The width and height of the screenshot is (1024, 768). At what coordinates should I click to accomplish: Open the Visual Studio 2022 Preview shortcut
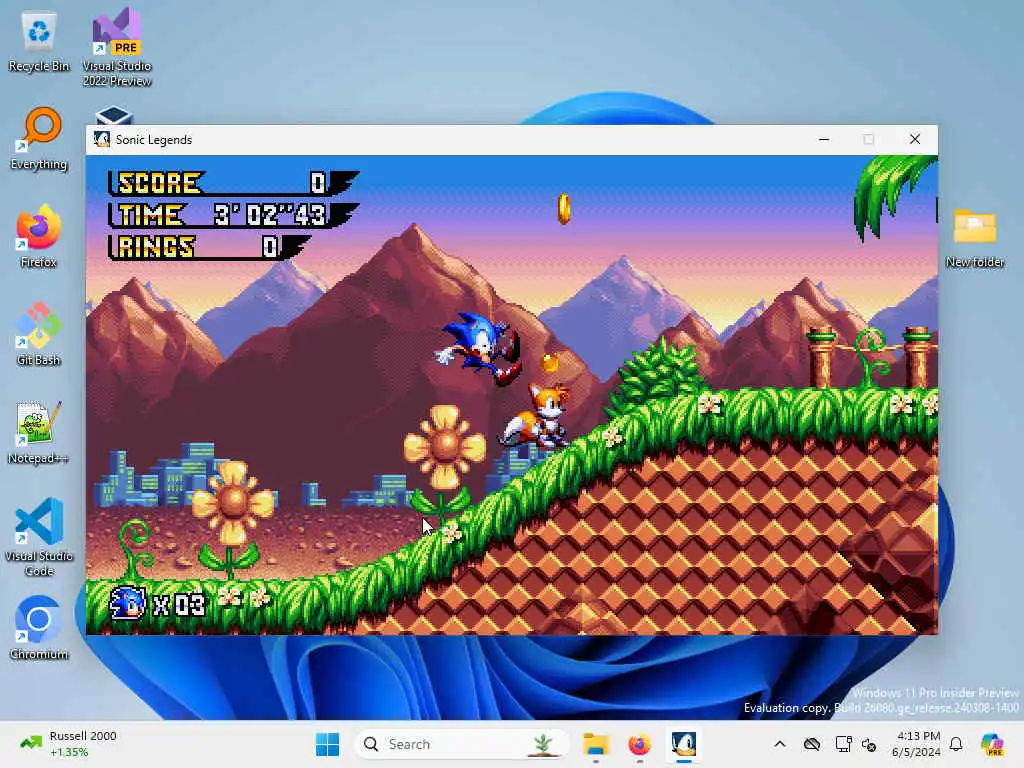click(x=117, y=47)
